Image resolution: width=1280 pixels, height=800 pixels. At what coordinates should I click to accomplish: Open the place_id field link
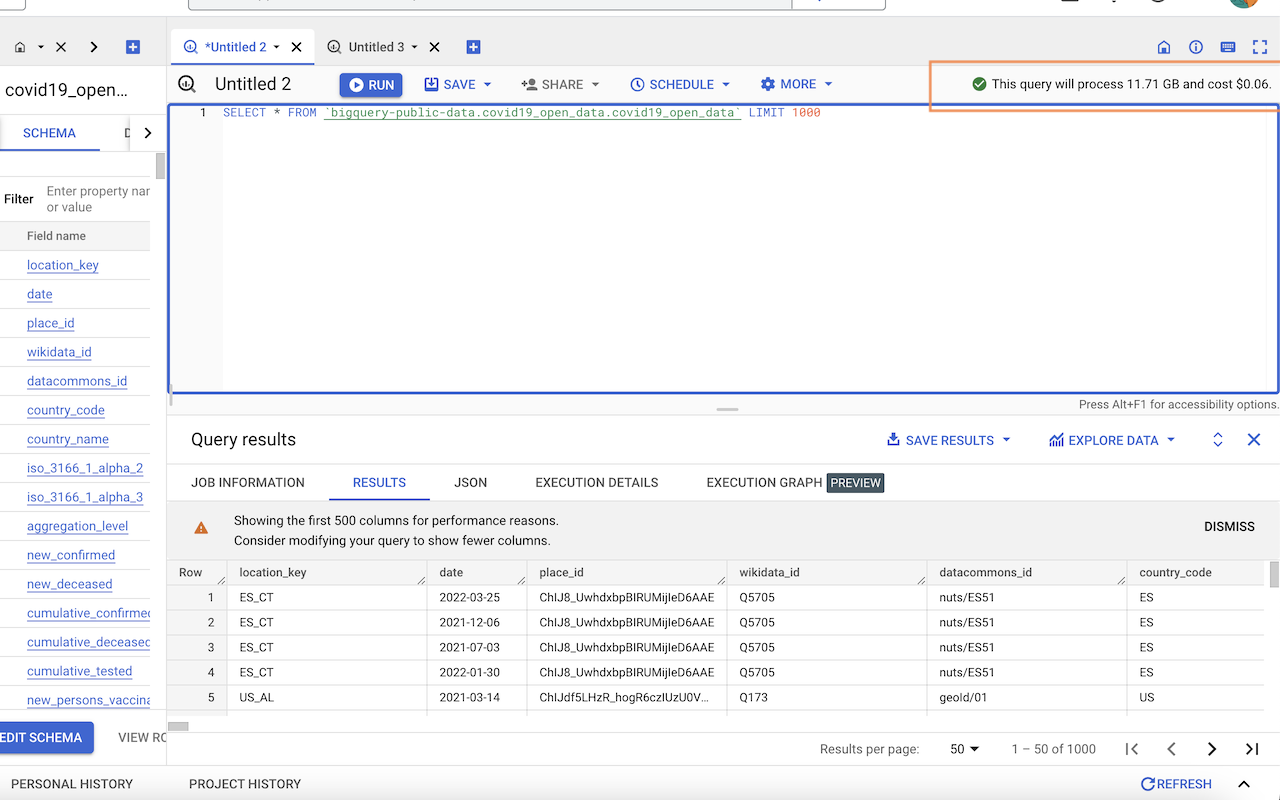(51, 323)
